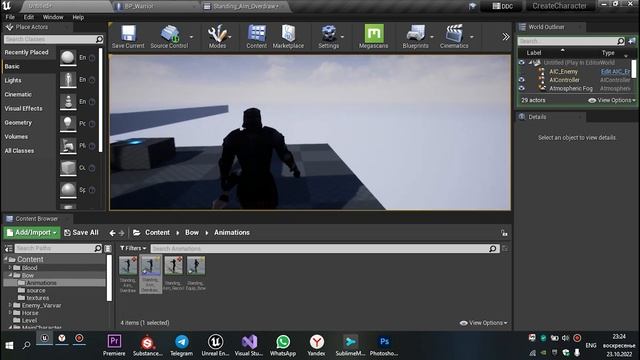
Task: Click the Label column header
Action: tap(534, 53)
